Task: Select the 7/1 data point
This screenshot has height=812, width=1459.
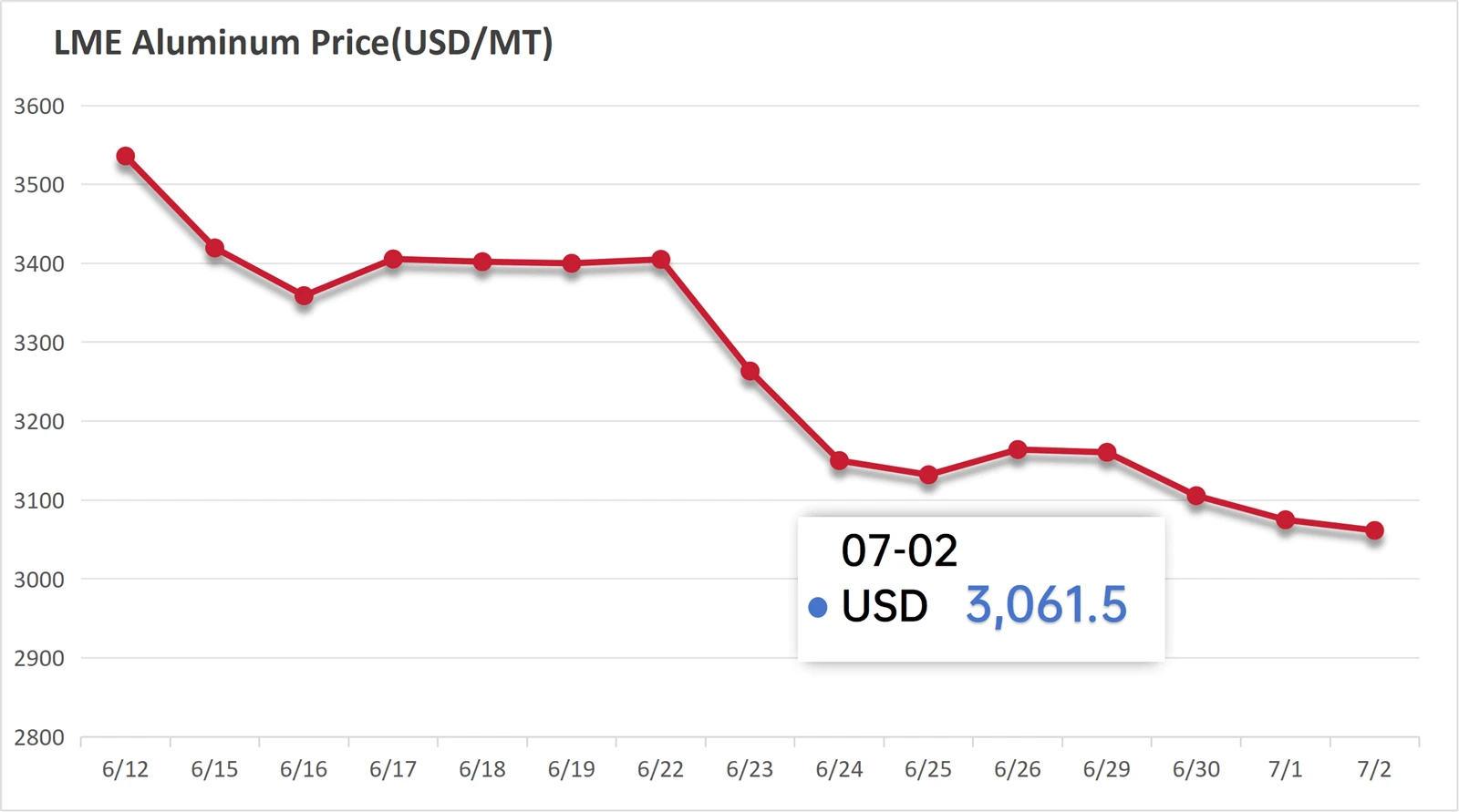Action: [1286, 520]
